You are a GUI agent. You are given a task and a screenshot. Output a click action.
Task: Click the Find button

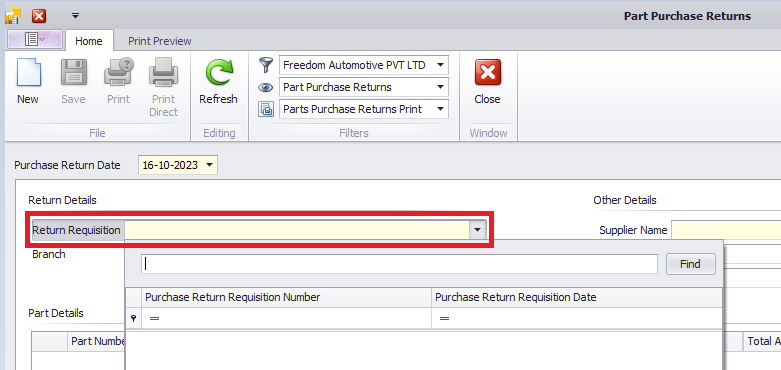[x=690, y=264]
